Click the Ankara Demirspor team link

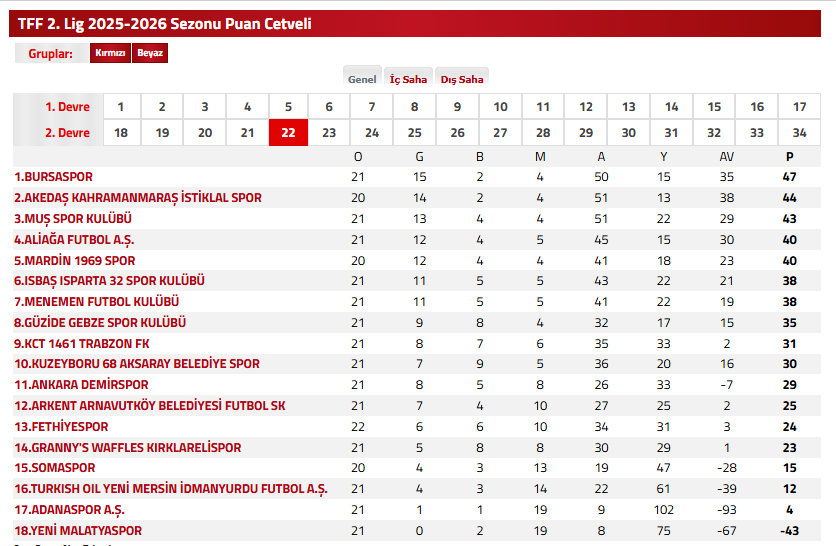[81, 385]
